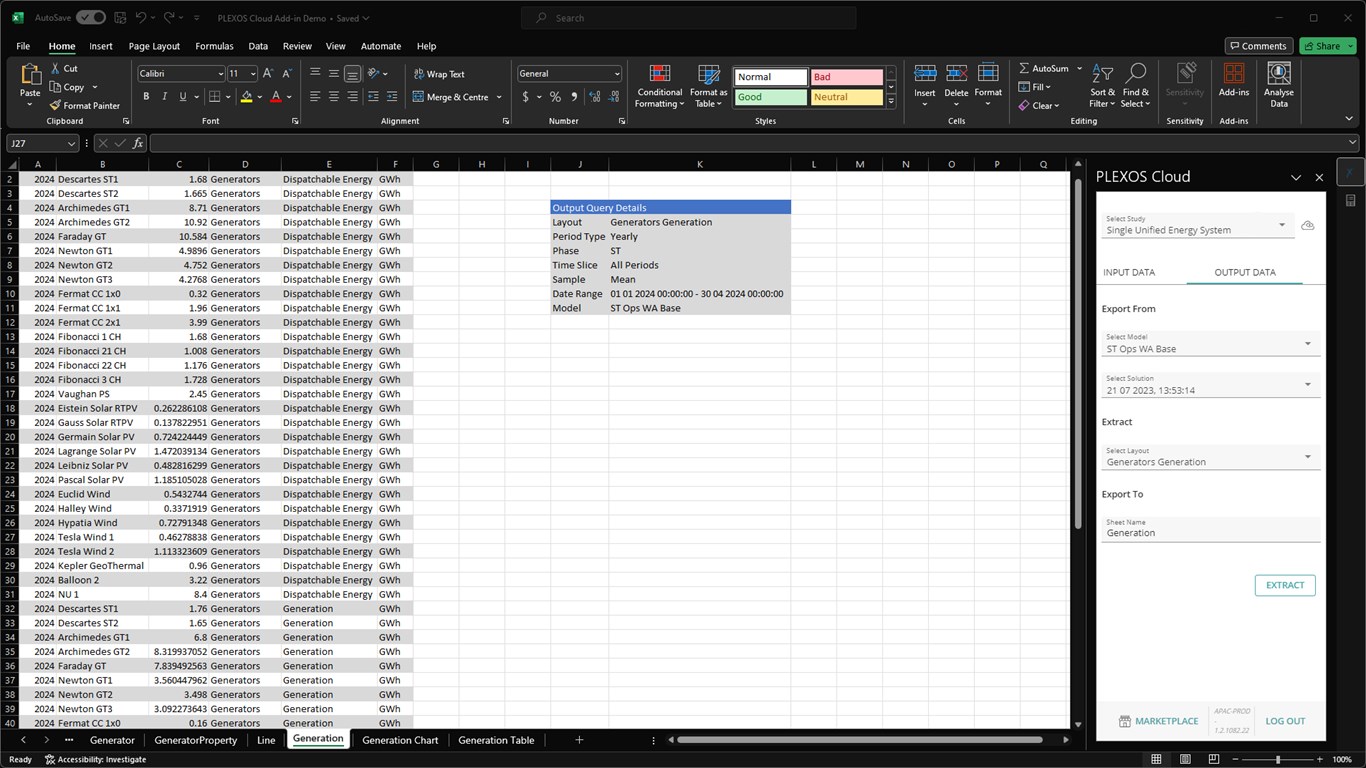
Task: Toggle the AutoSave switch
Action: [x=90, y=18]
